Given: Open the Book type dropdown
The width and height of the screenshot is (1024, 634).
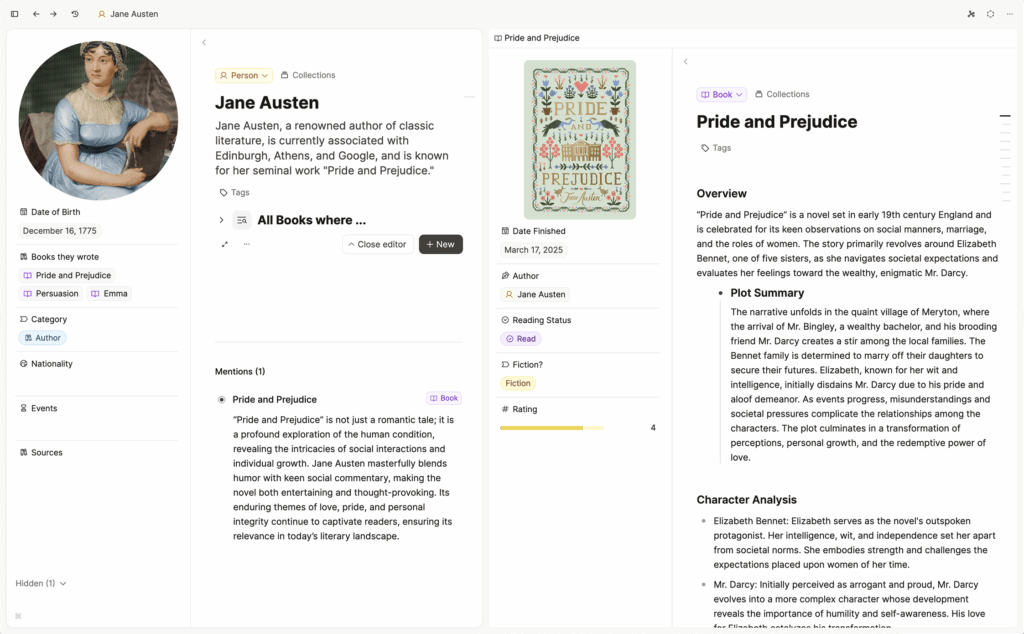Looking at the screenshot, I should [721, 95].
